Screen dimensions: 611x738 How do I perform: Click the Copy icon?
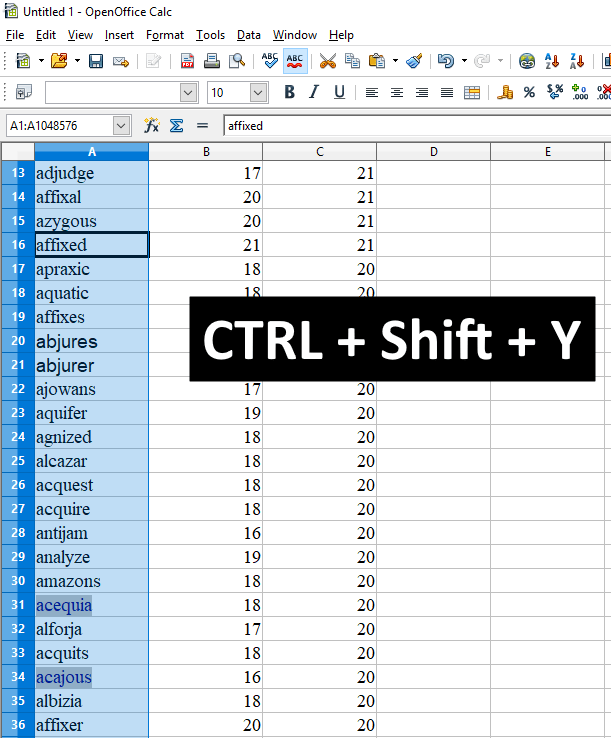[x=352, y=61]
